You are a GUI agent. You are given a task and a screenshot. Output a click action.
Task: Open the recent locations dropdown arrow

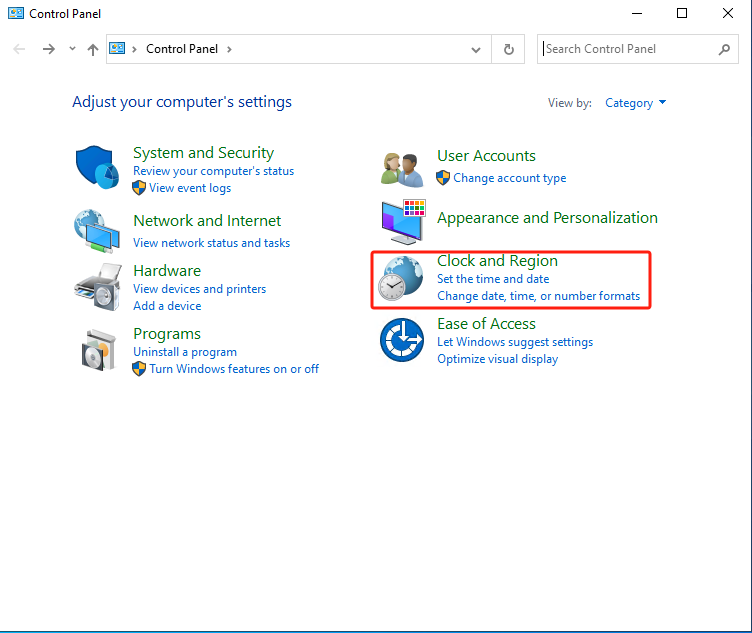pyautogui.click(x=72, y=49)
